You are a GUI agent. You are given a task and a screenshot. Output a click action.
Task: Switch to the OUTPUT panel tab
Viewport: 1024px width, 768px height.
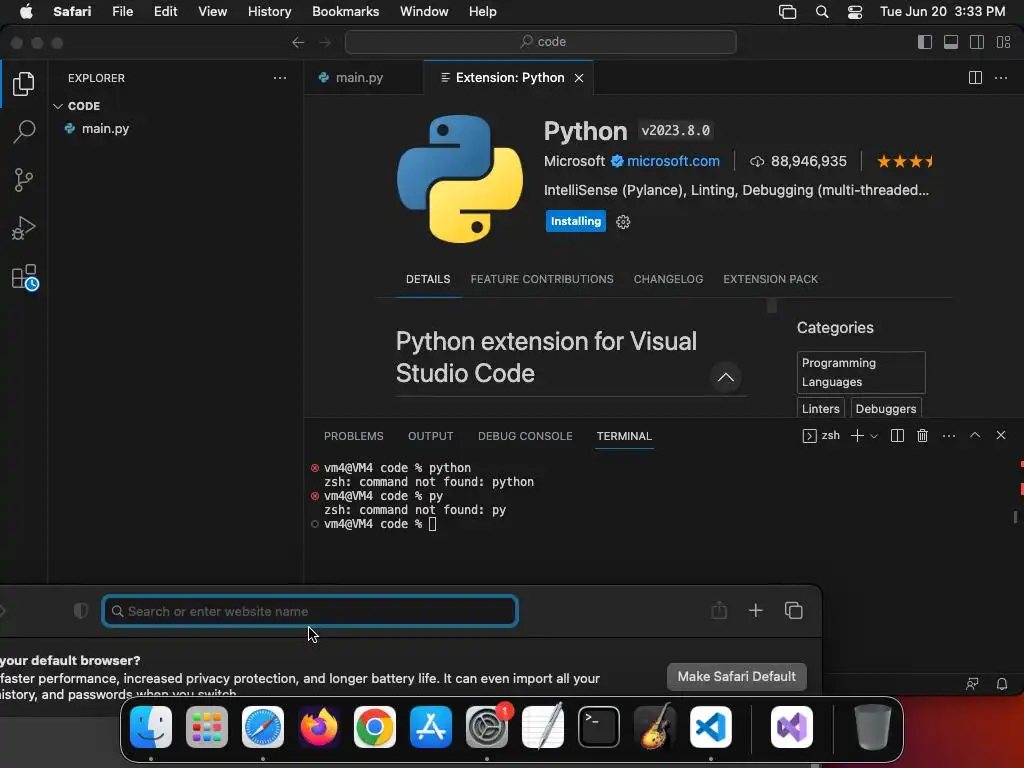coord(430,436)
